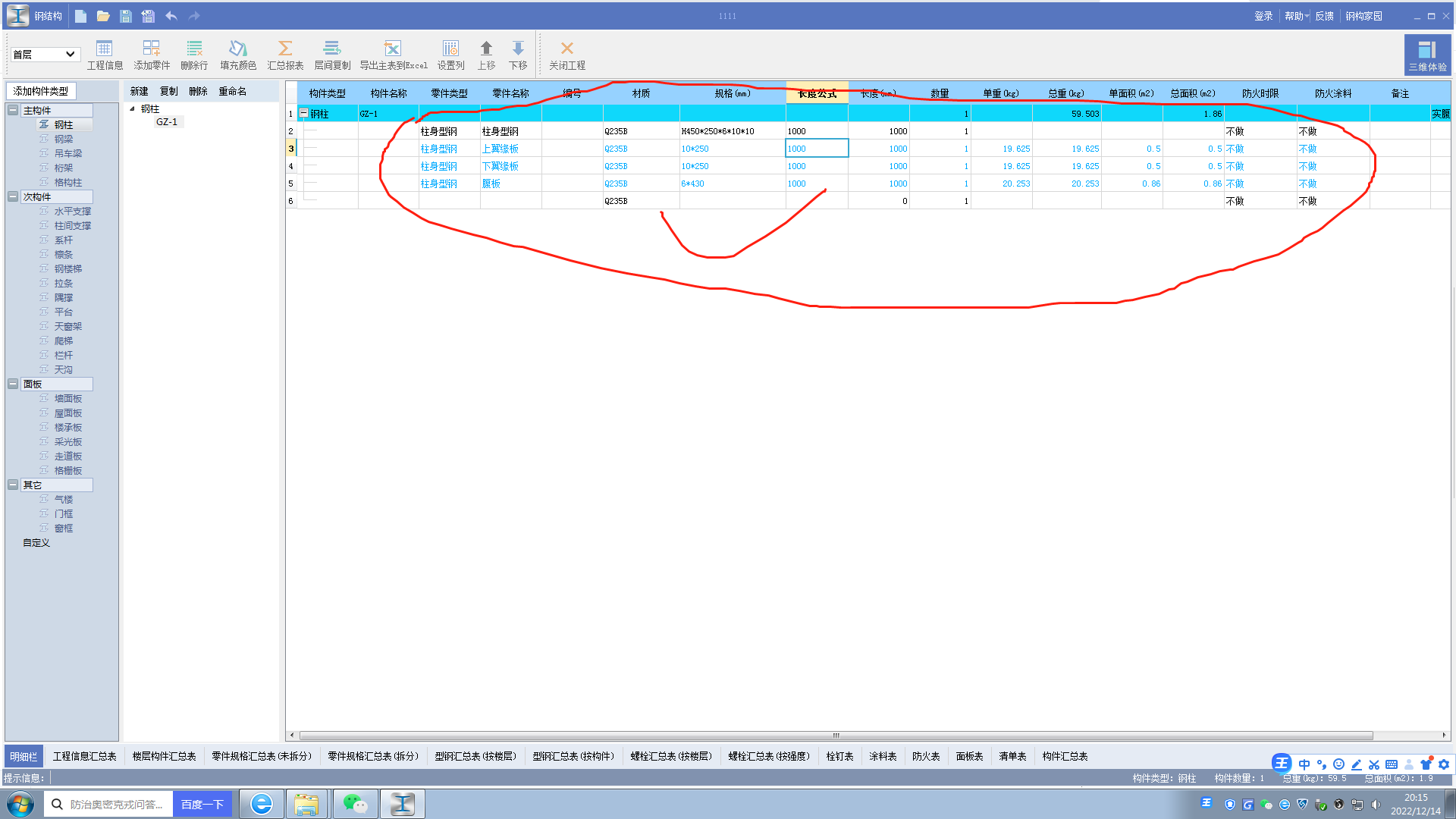Switch to 零件规格汇总表(拆分) tab
This screenshot has height=819, width=1456.
point(372,756)
